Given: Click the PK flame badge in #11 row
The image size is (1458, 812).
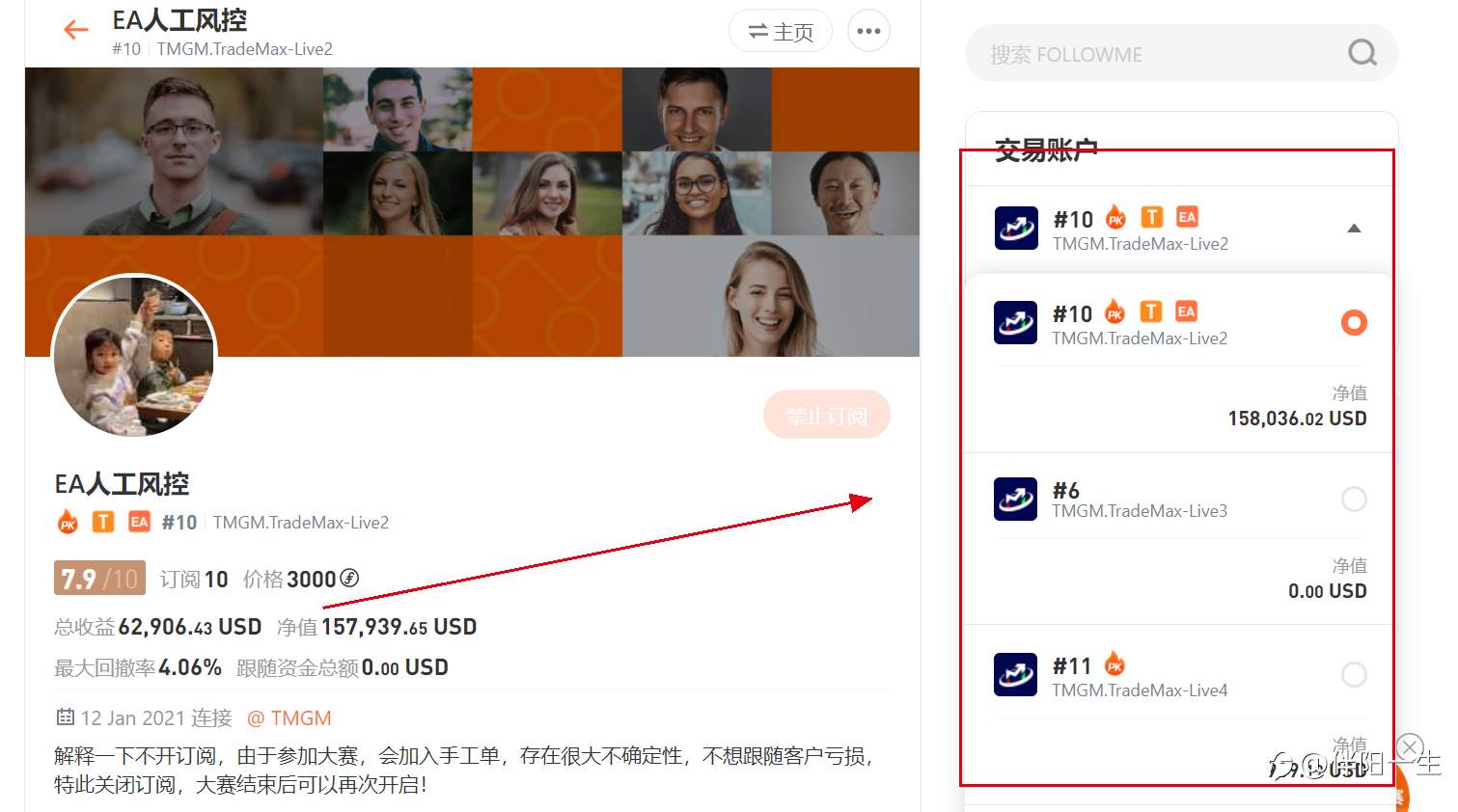Looking at the screenshot, I should 1114,663.
